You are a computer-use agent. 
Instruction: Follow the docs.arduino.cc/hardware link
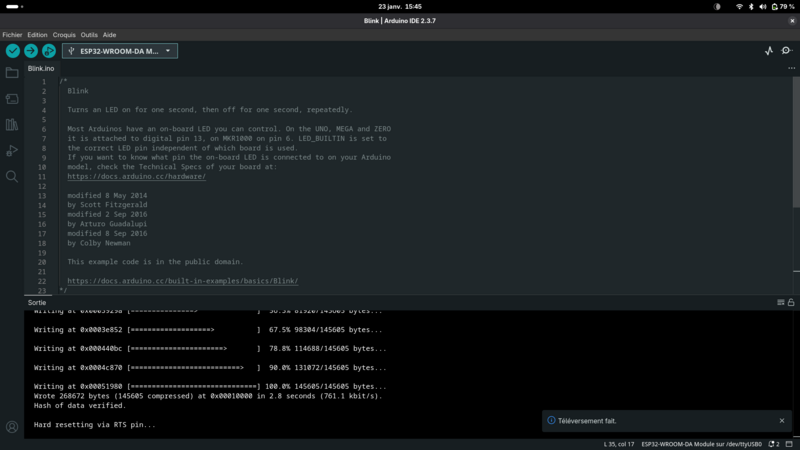(136, 177)
